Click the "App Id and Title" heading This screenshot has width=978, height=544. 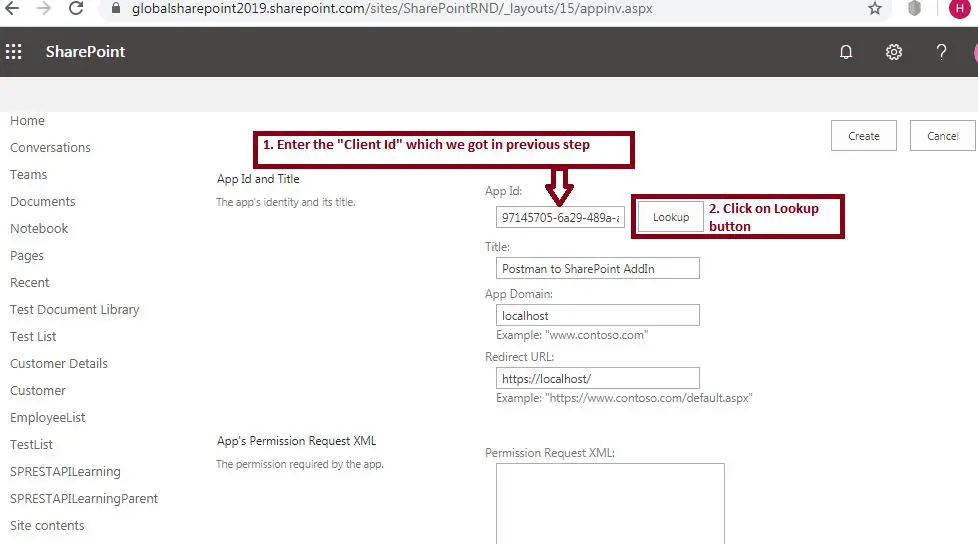(258, 179)
